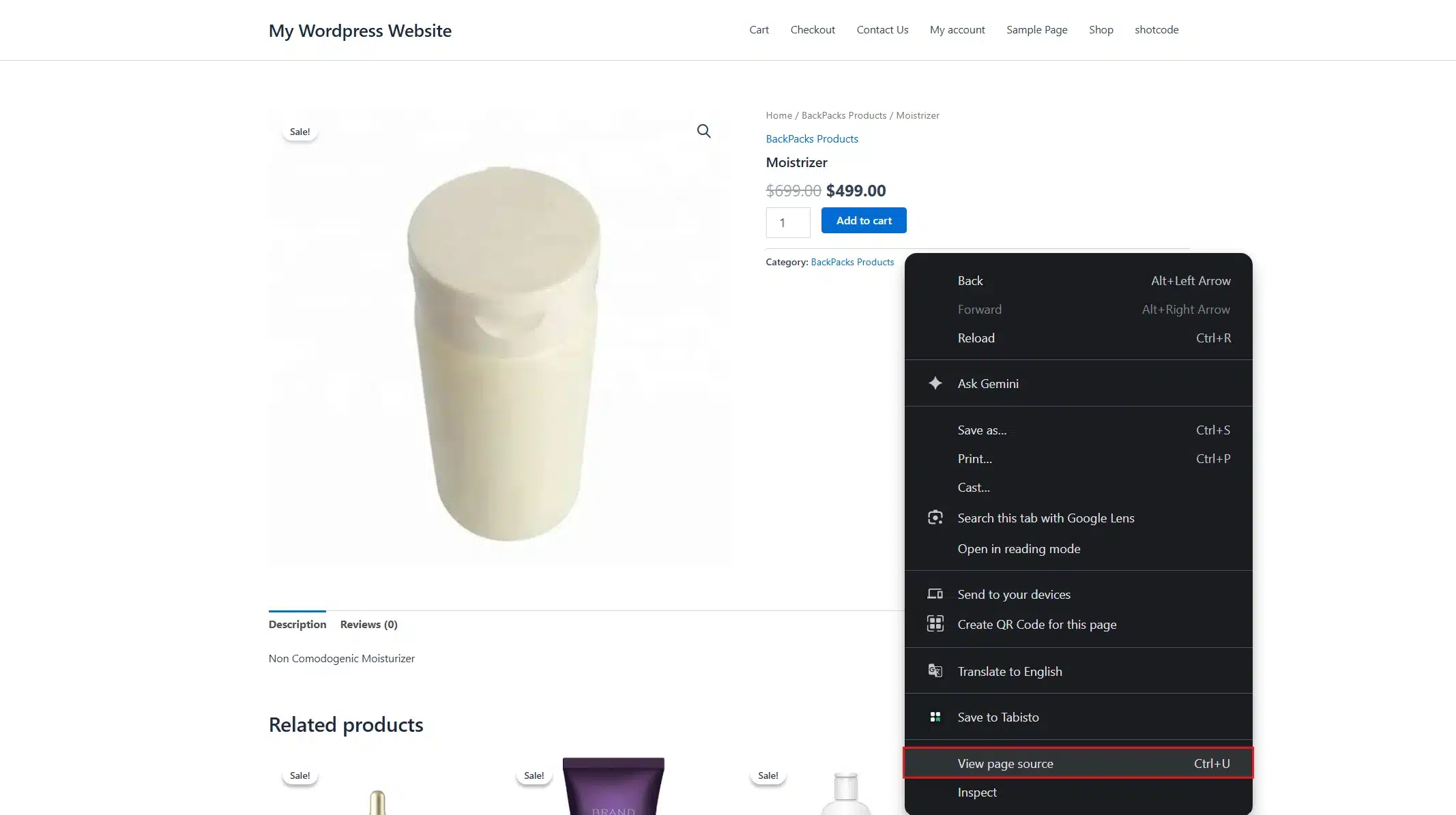Choose Inspect from the context menu

click(x=1078, y=792)
